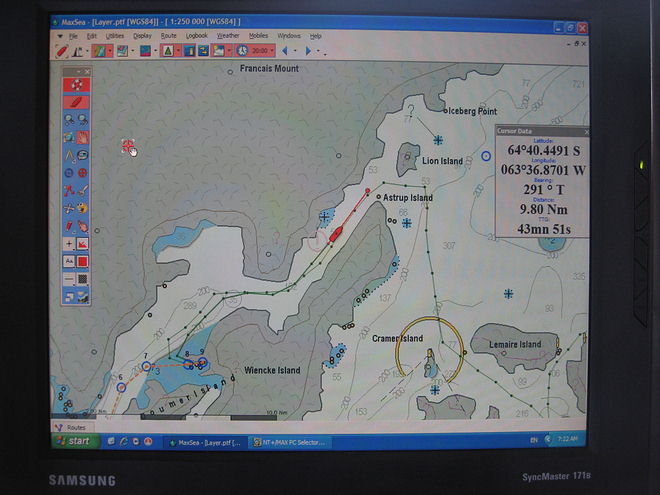Select the eraser hand tool in palette
The image size is (660, 495).
coord(83,226)
